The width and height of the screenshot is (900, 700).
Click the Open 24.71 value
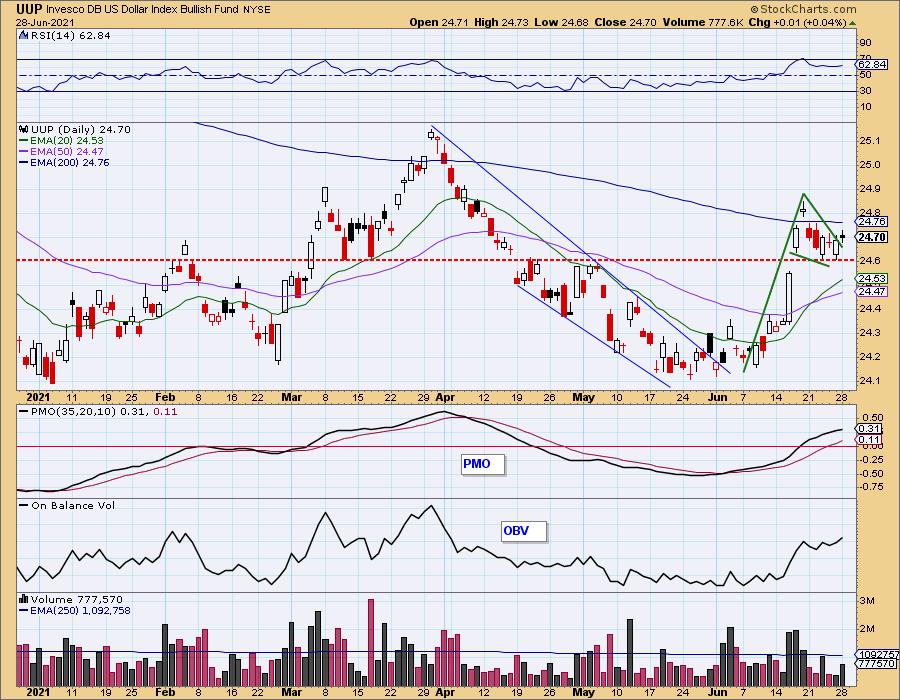tap(439, 22)
